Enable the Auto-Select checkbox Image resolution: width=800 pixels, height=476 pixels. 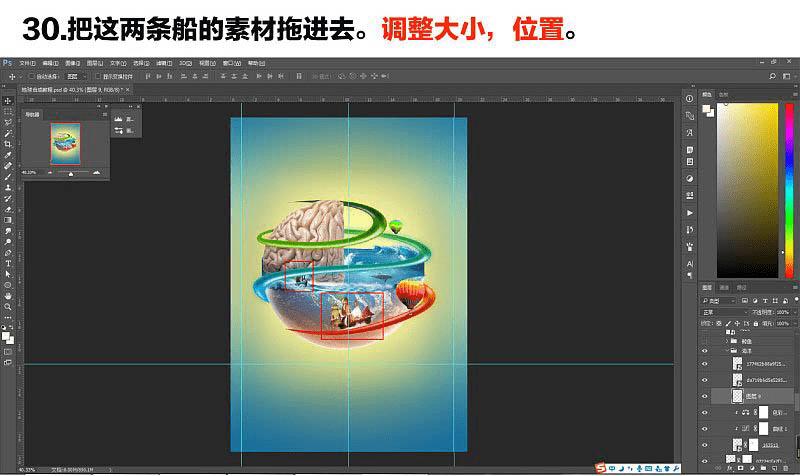pyautogui.click(x=31, y=76)
